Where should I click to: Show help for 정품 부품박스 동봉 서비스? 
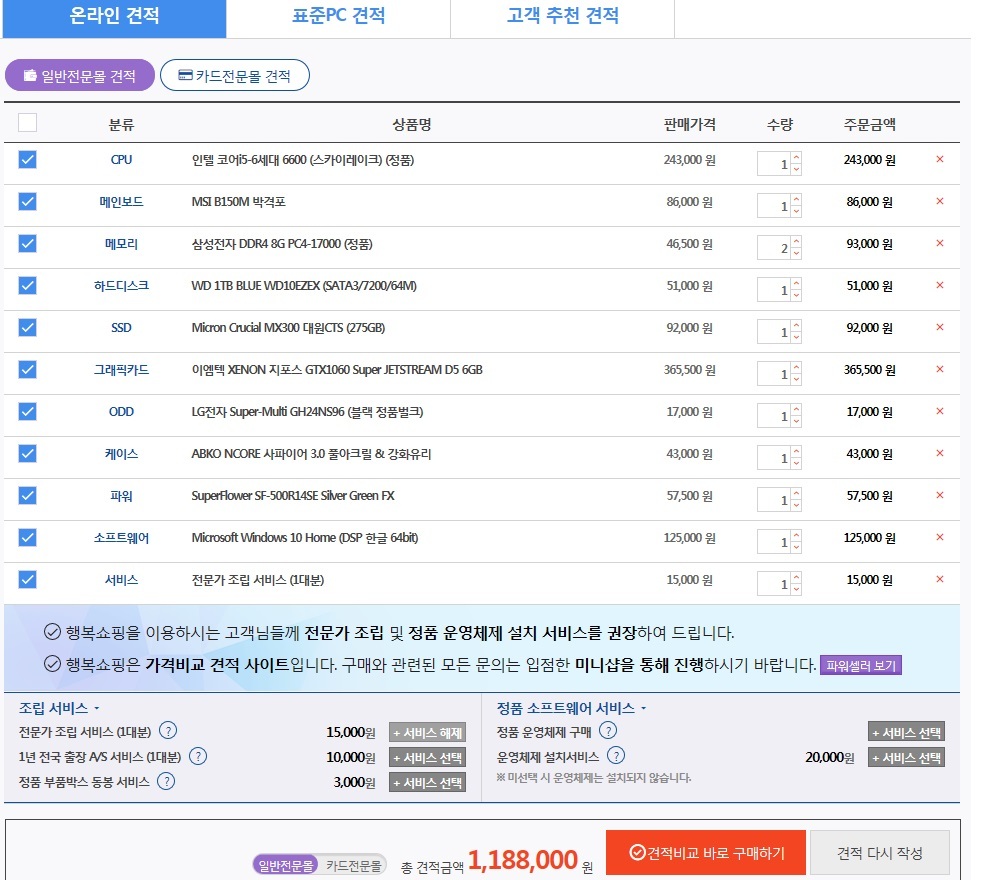tap(166, 781)
